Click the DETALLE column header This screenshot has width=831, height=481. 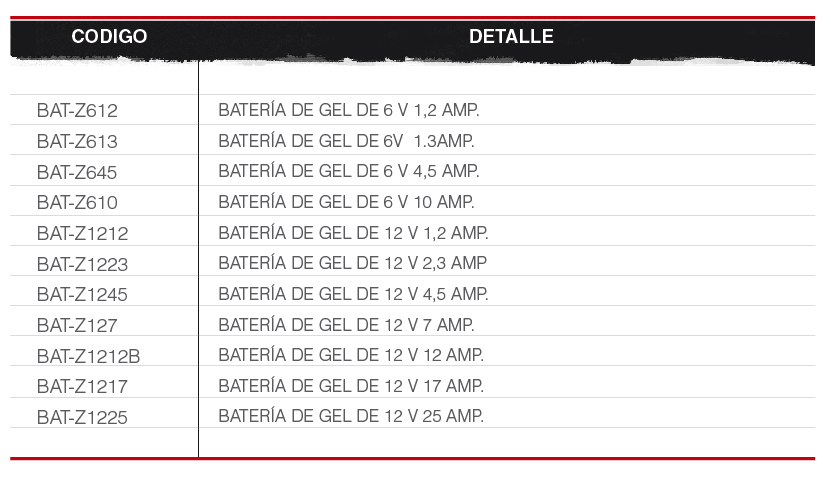tap(511, 37)
